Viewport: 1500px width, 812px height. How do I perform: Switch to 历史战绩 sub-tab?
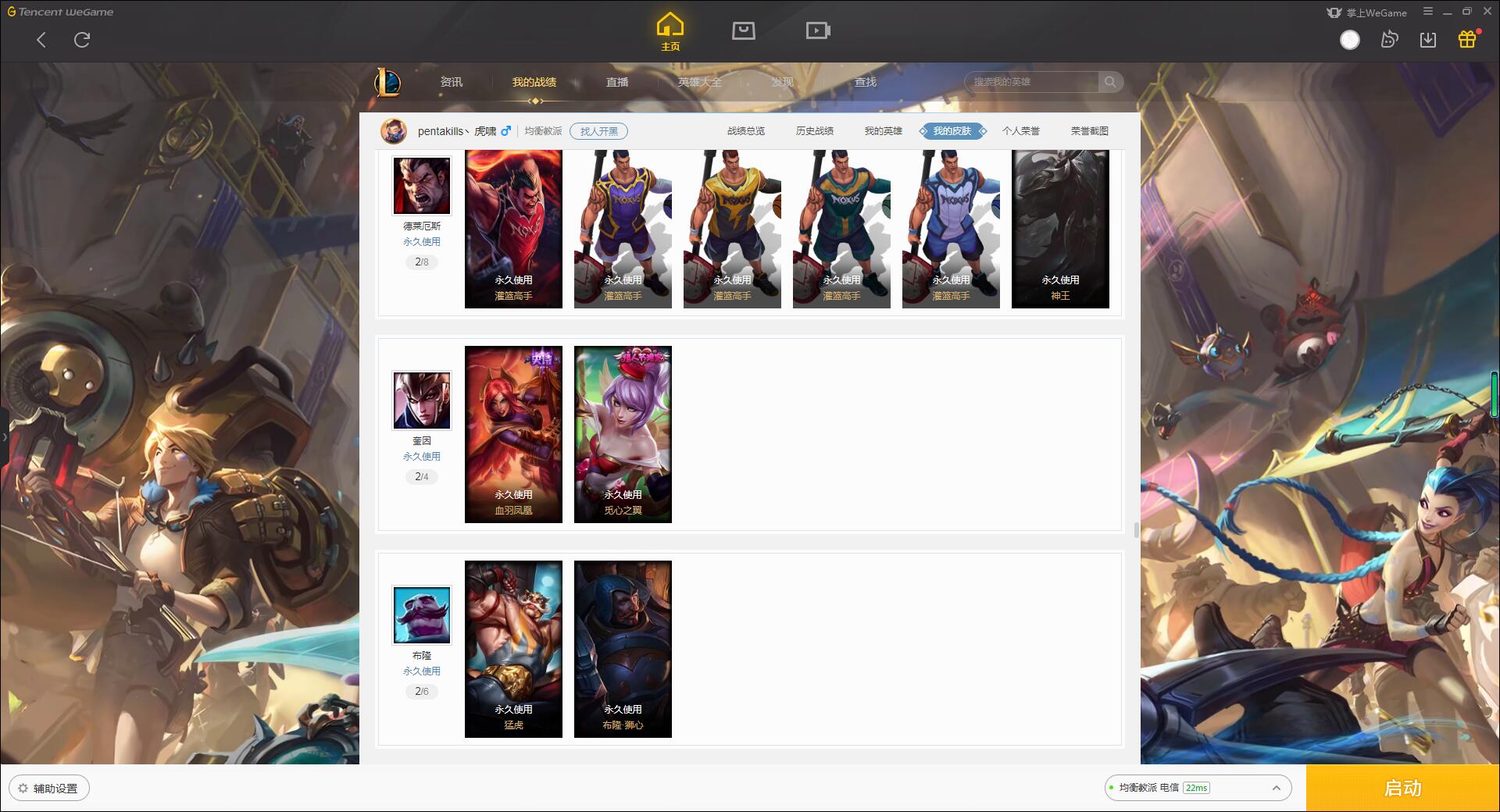click(815, 131)
